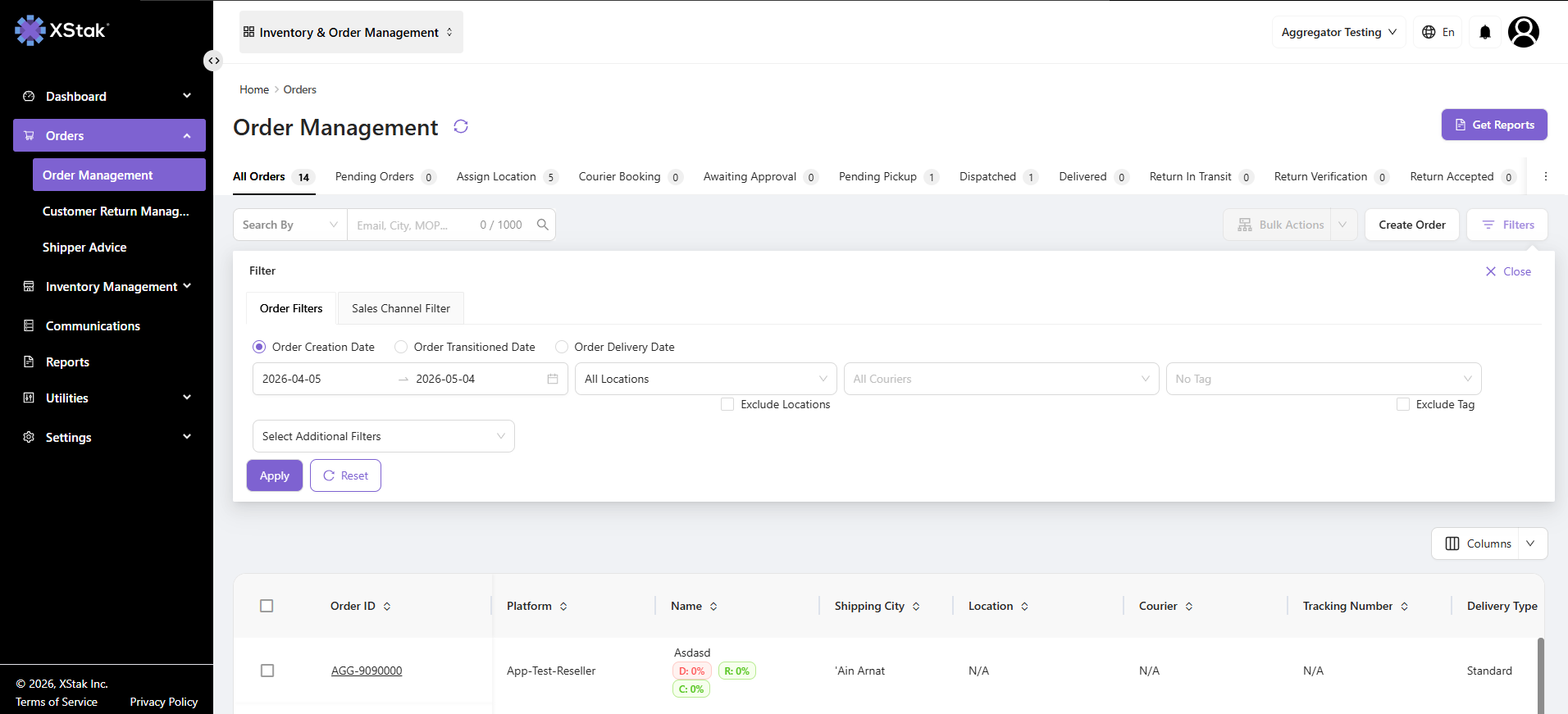Image resolution: width=1568 pixels, height=714 pixels.
Task: Open Select Additional Filters dropdown
Action: [x=384, y=436]
